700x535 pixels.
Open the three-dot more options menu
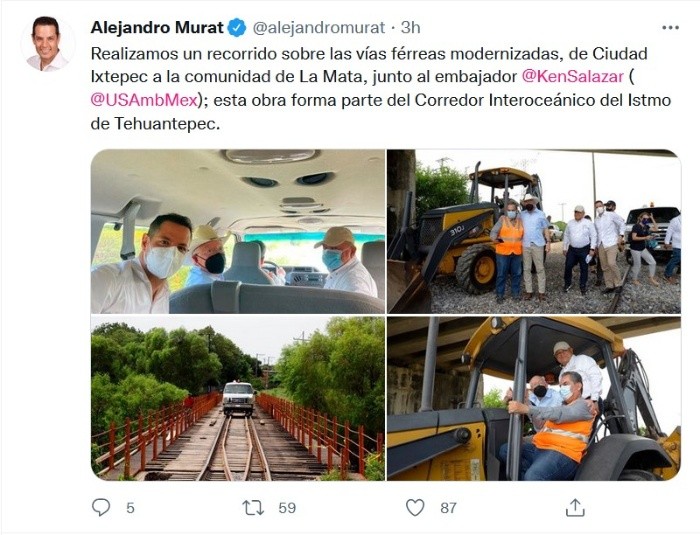(x=670, y=28)
